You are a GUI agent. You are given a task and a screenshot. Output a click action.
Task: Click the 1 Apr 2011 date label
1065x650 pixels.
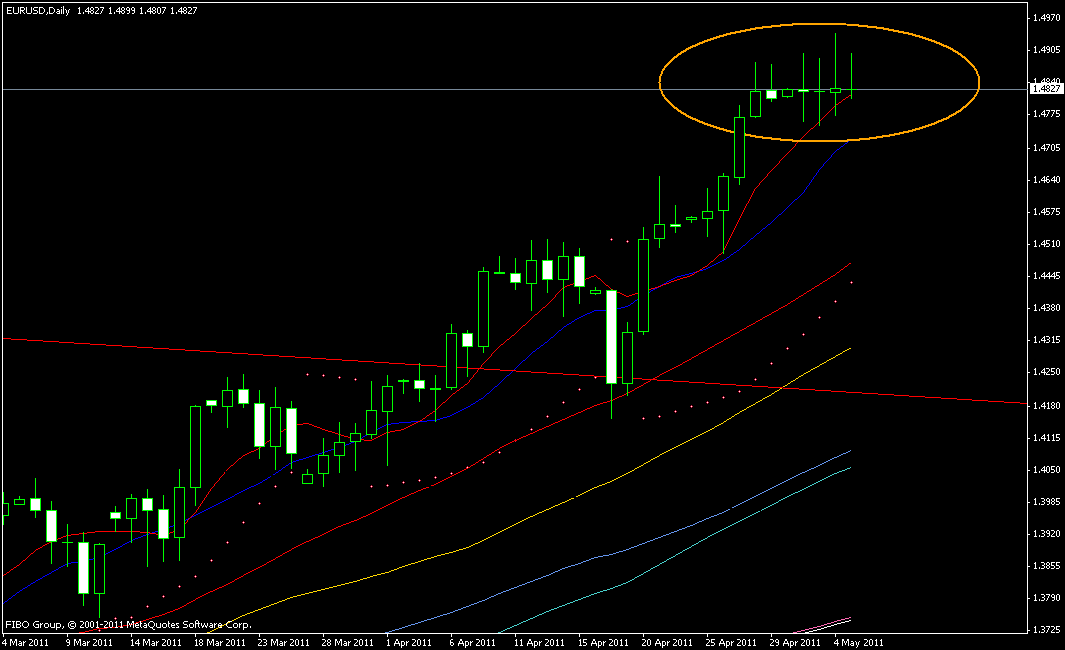409,641
